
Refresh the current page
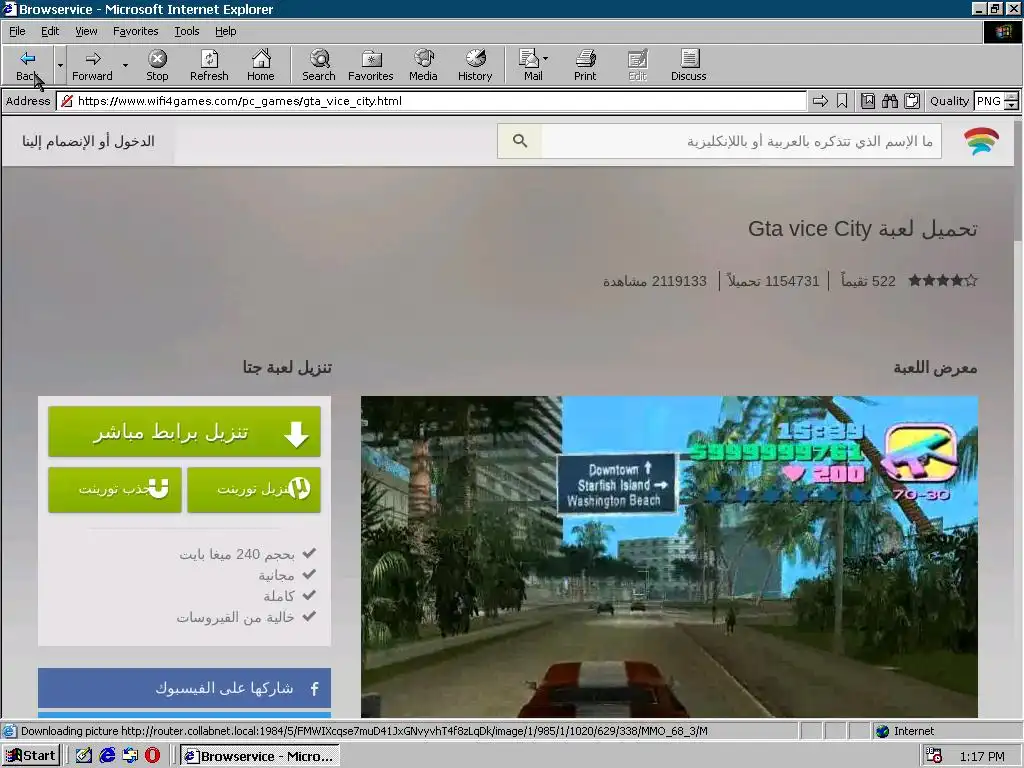[209, 65]
